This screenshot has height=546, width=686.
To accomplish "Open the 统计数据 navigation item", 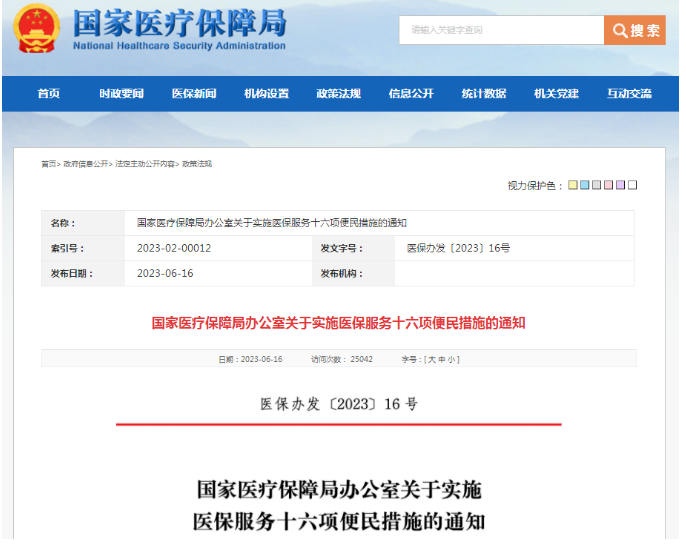I will coord(484,94).
